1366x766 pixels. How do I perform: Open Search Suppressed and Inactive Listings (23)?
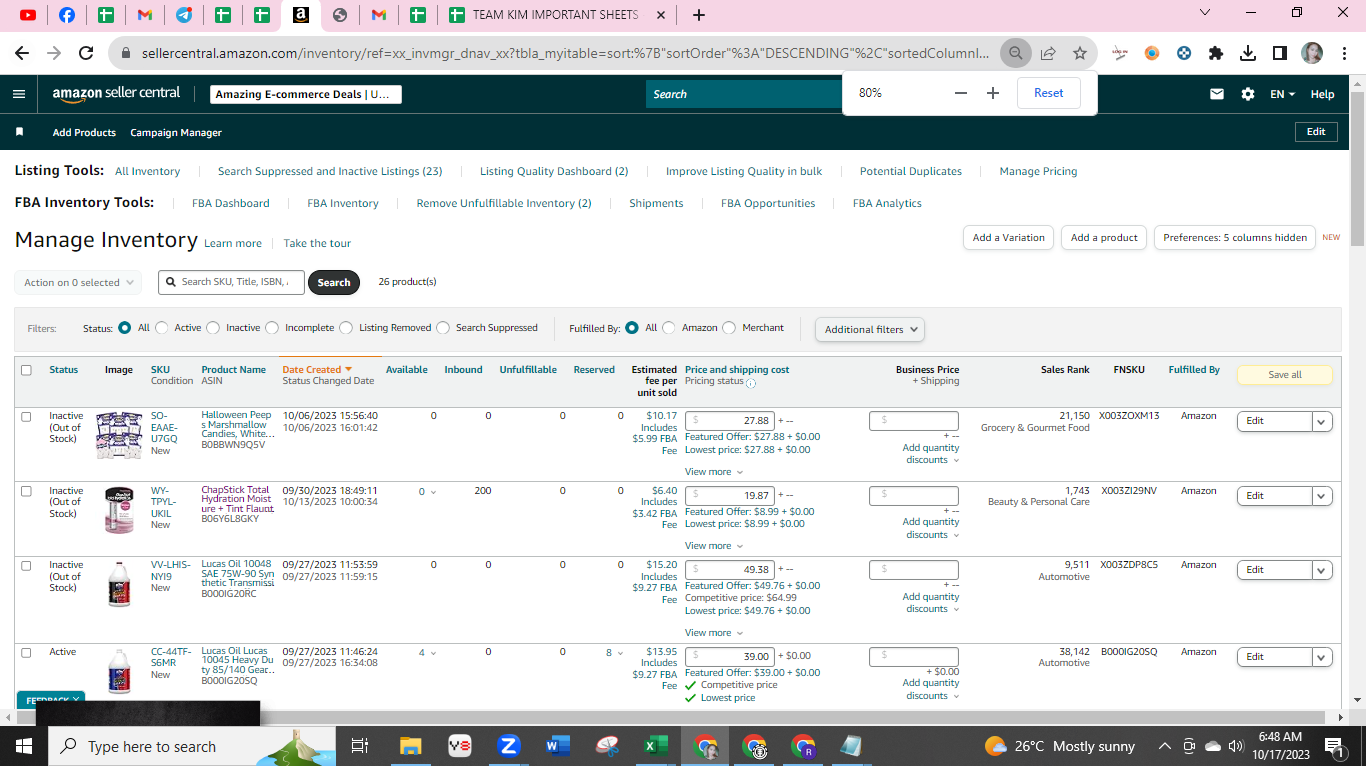(330, 171)
